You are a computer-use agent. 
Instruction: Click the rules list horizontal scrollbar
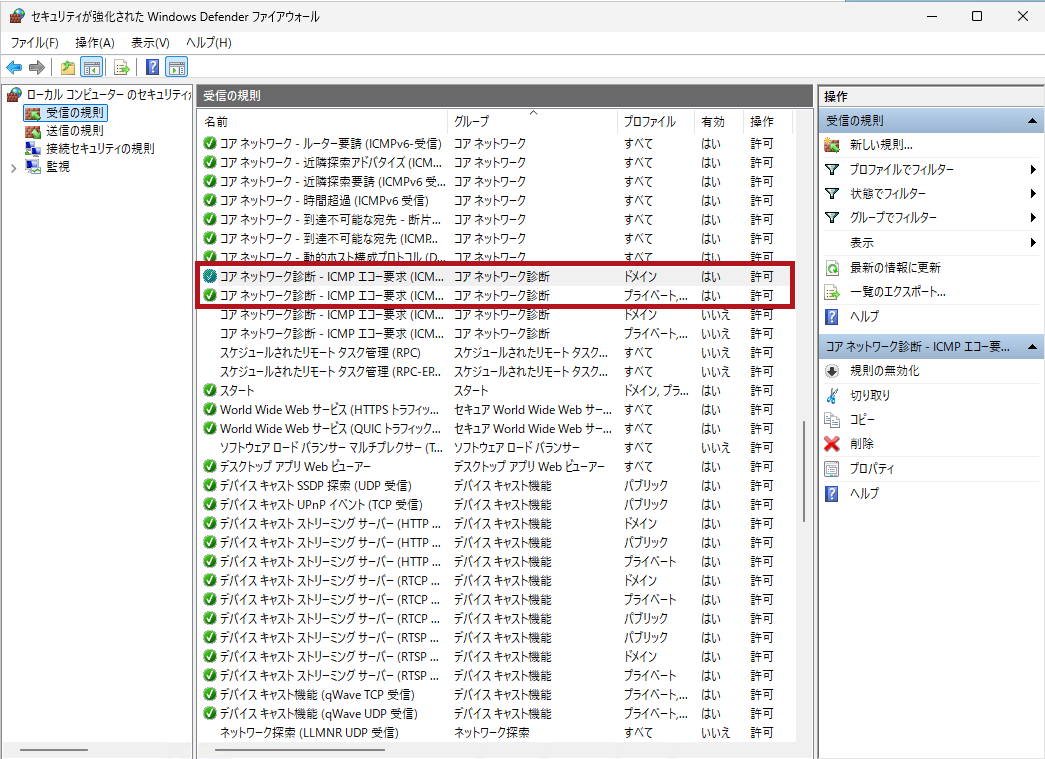(300, 751)
